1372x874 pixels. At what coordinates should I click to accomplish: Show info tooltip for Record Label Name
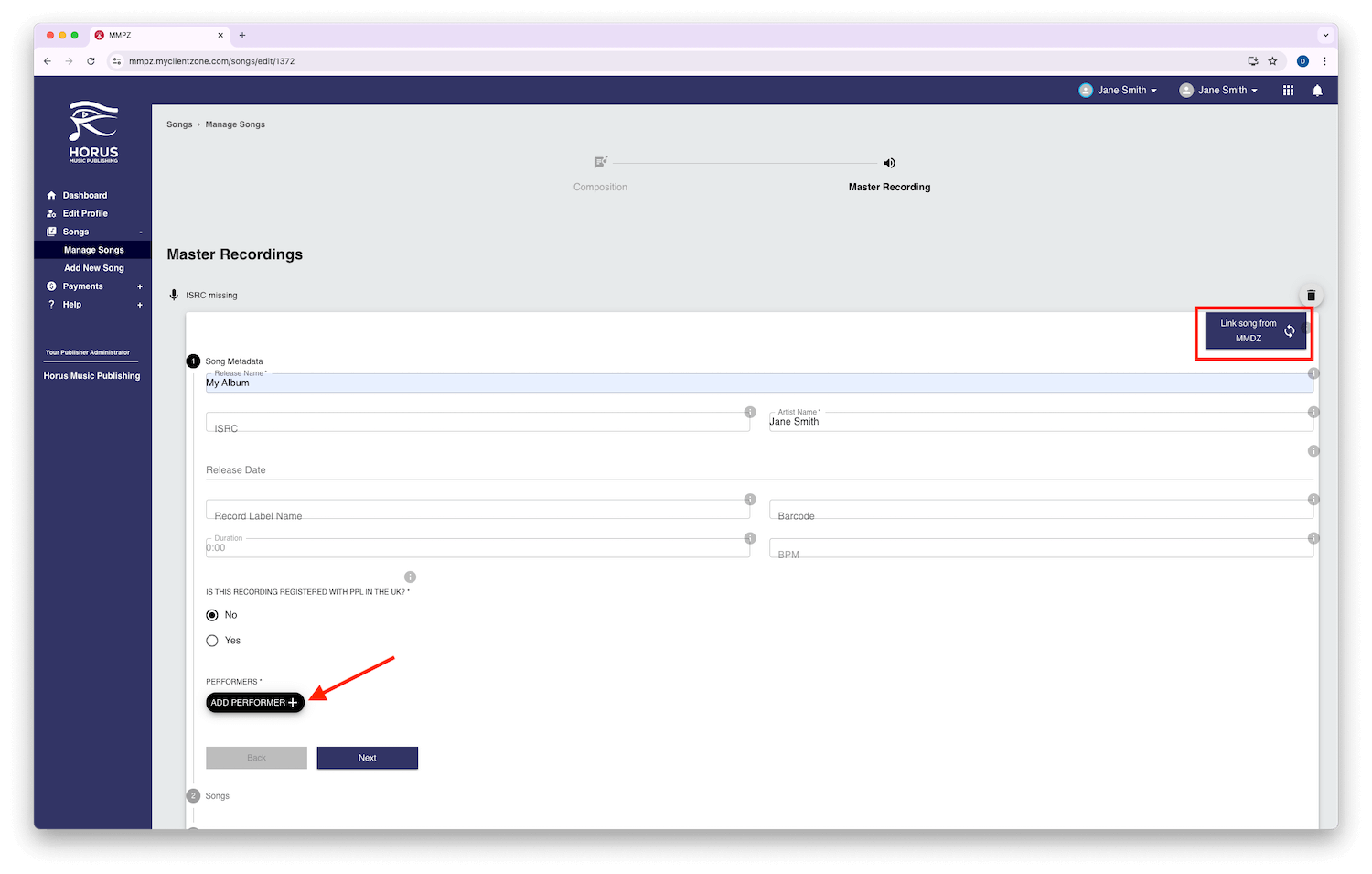pyautogui.click(x=750, y=500)
